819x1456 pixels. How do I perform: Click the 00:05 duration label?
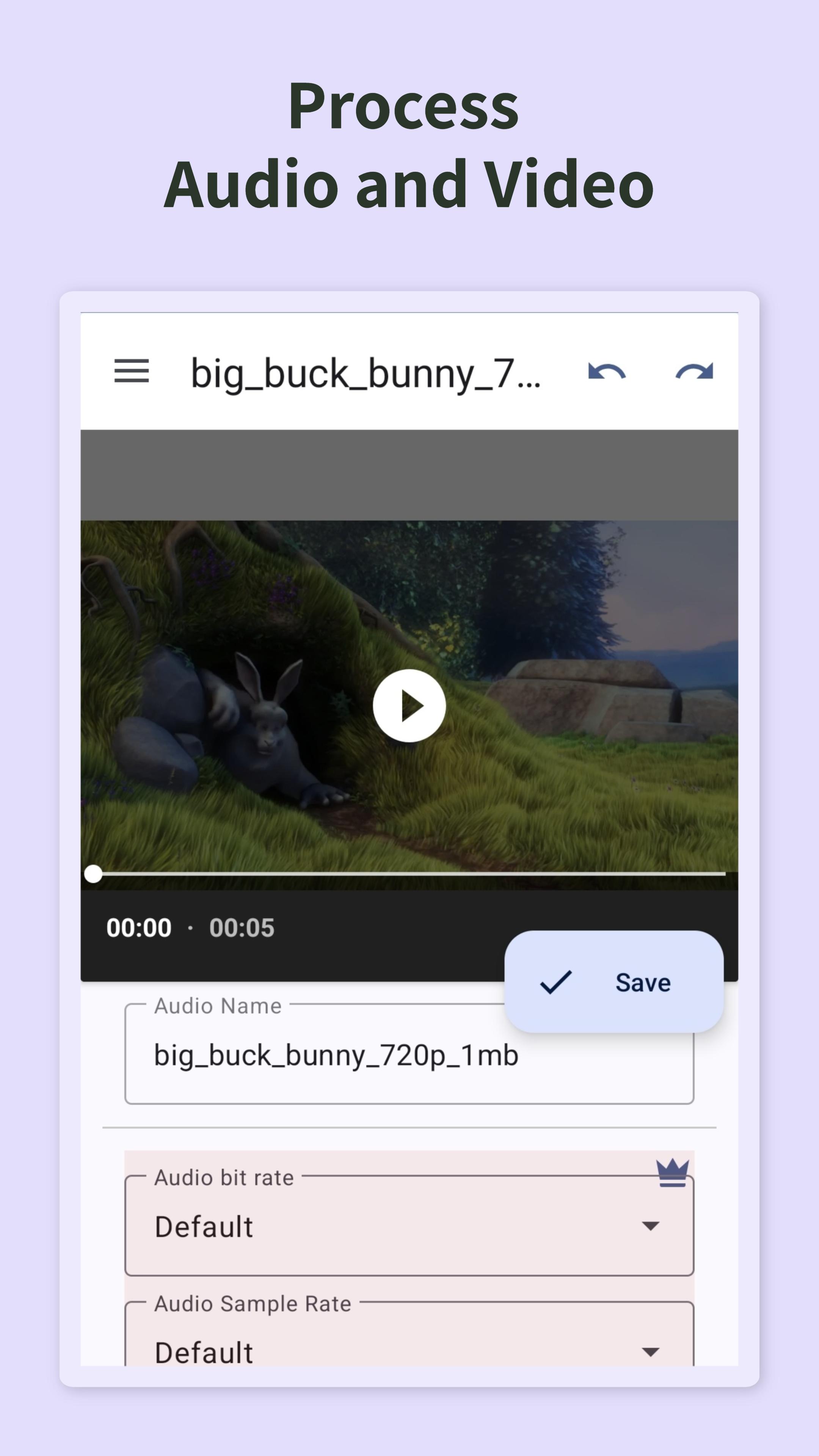click(242, 928)
